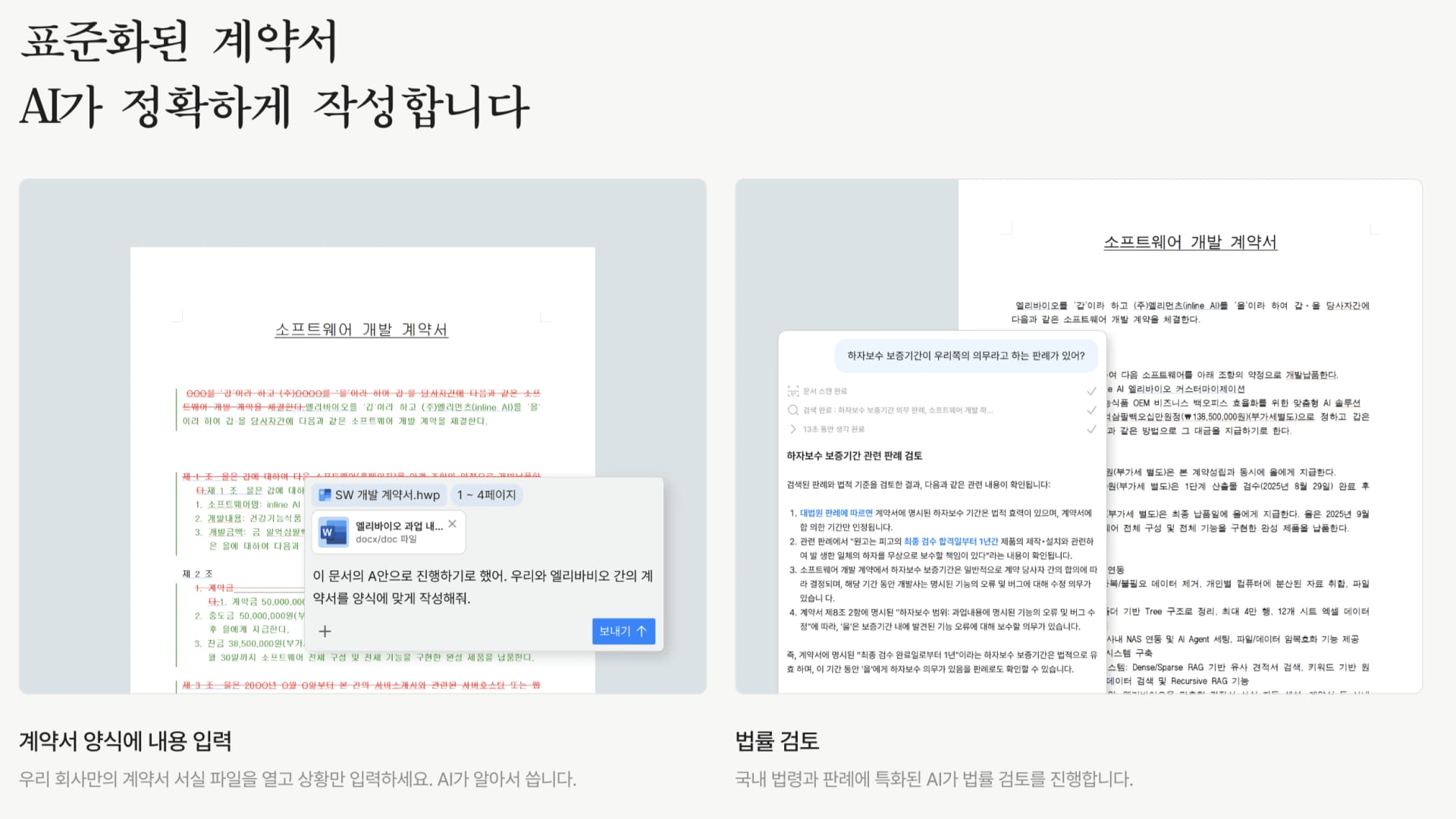Click the document scan icon beside 문서 스캔 완료
Image resolution: width=1456 pixels, height=819 pixels.
[x=792, y=392]
